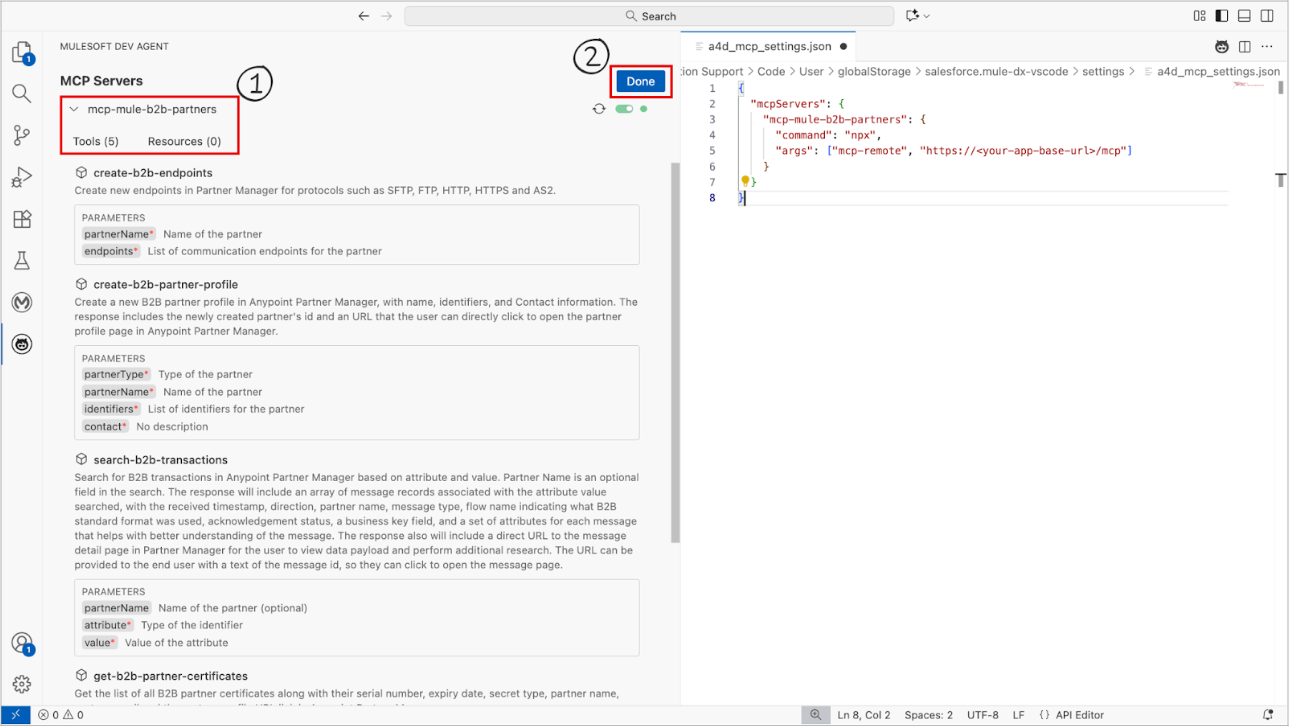Viewport: 1290px width, 727px height.
Task: Open Run and Debug view
Action: 21,178
